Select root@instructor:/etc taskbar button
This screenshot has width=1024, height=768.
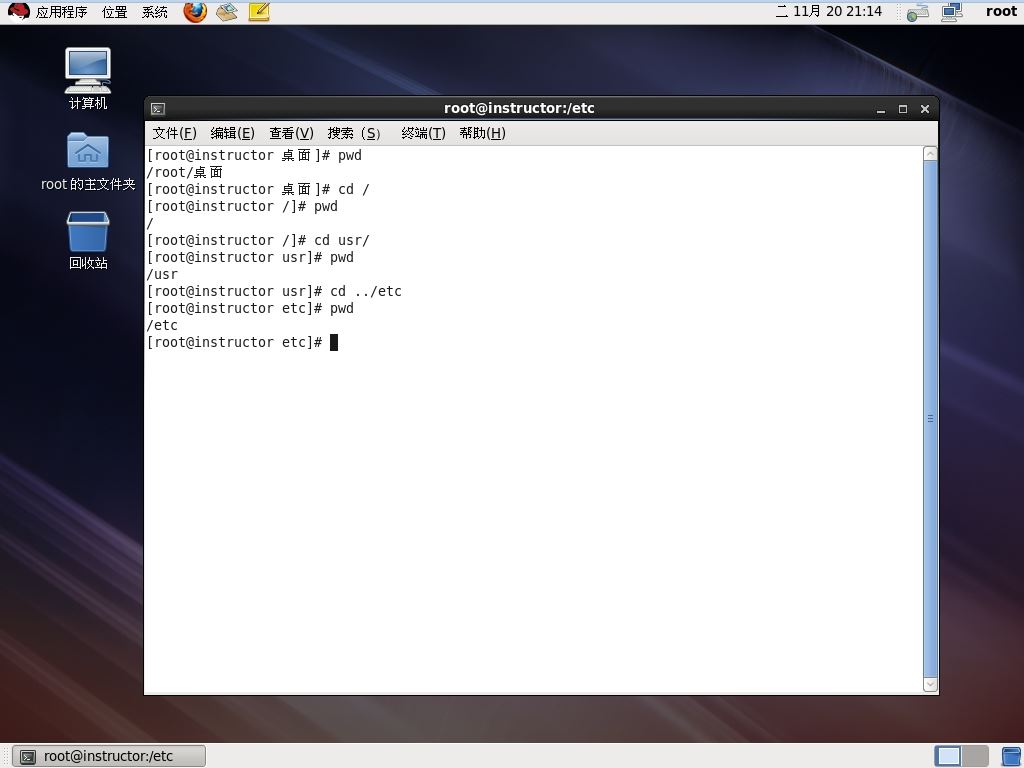(109, 756)
